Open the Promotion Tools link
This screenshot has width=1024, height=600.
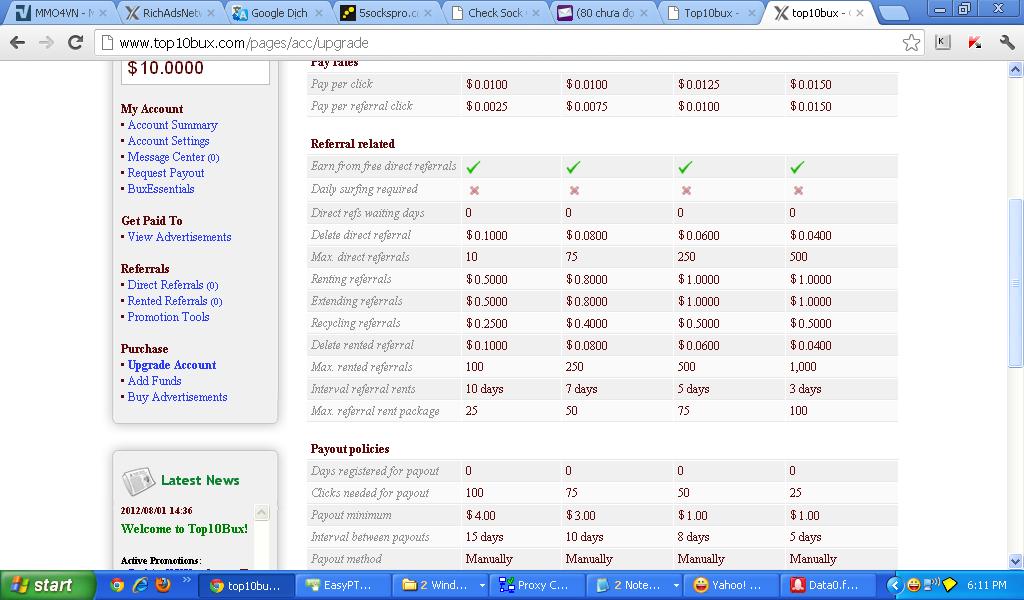coord(168,317)
